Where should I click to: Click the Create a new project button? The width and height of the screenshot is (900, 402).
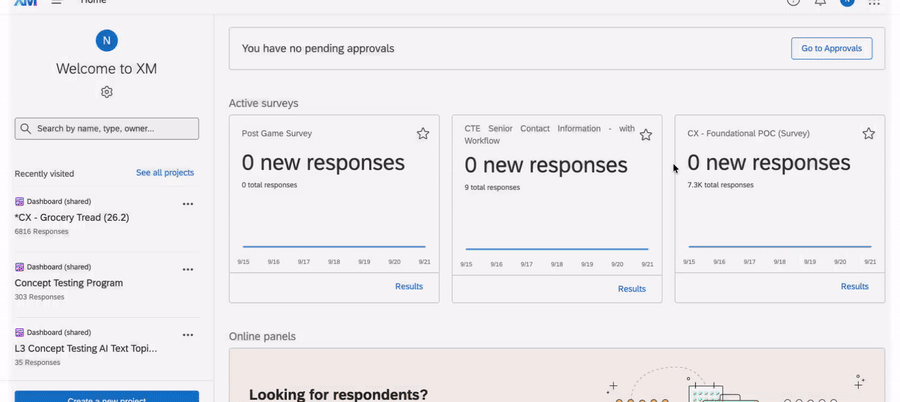point(107,396)
